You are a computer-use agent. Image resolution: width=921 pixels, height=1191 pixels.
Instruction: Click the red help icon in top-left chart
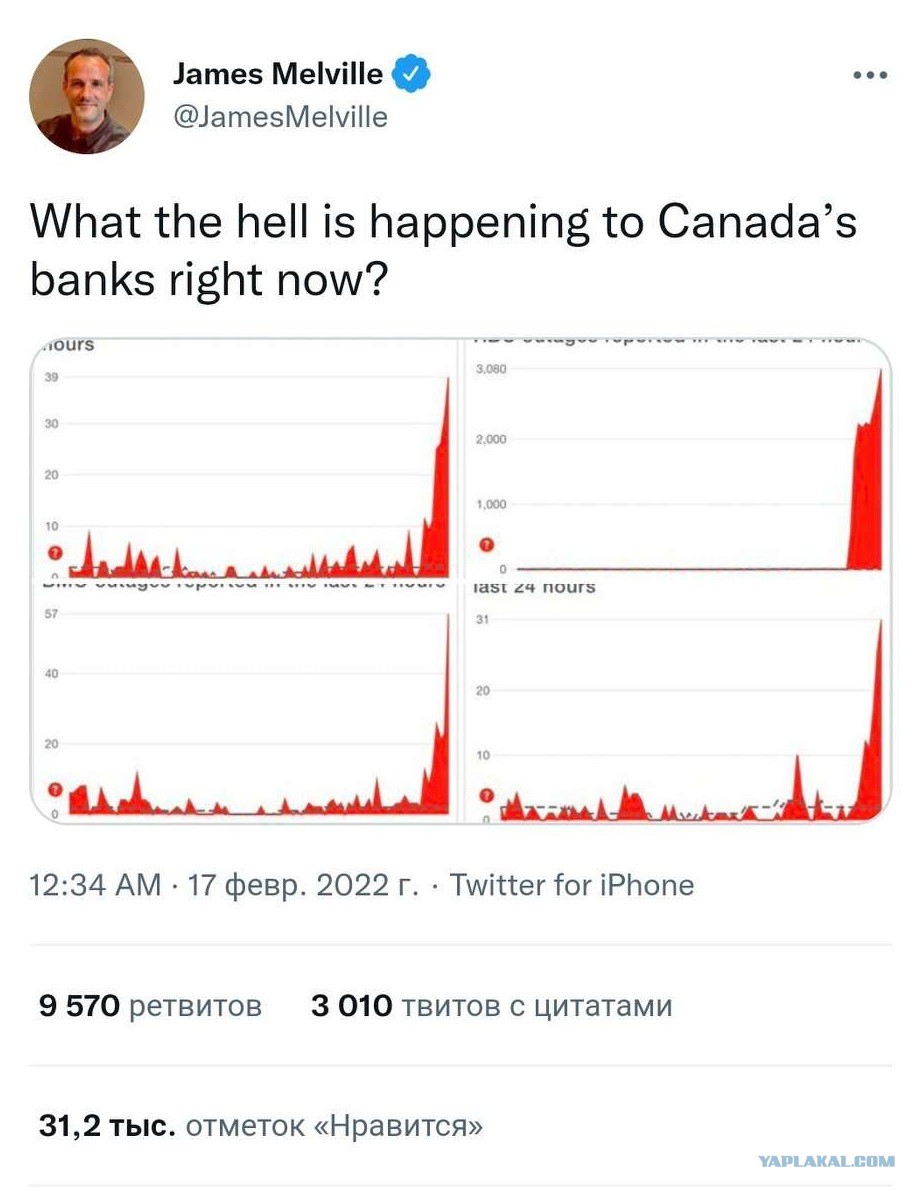point(55,553)
